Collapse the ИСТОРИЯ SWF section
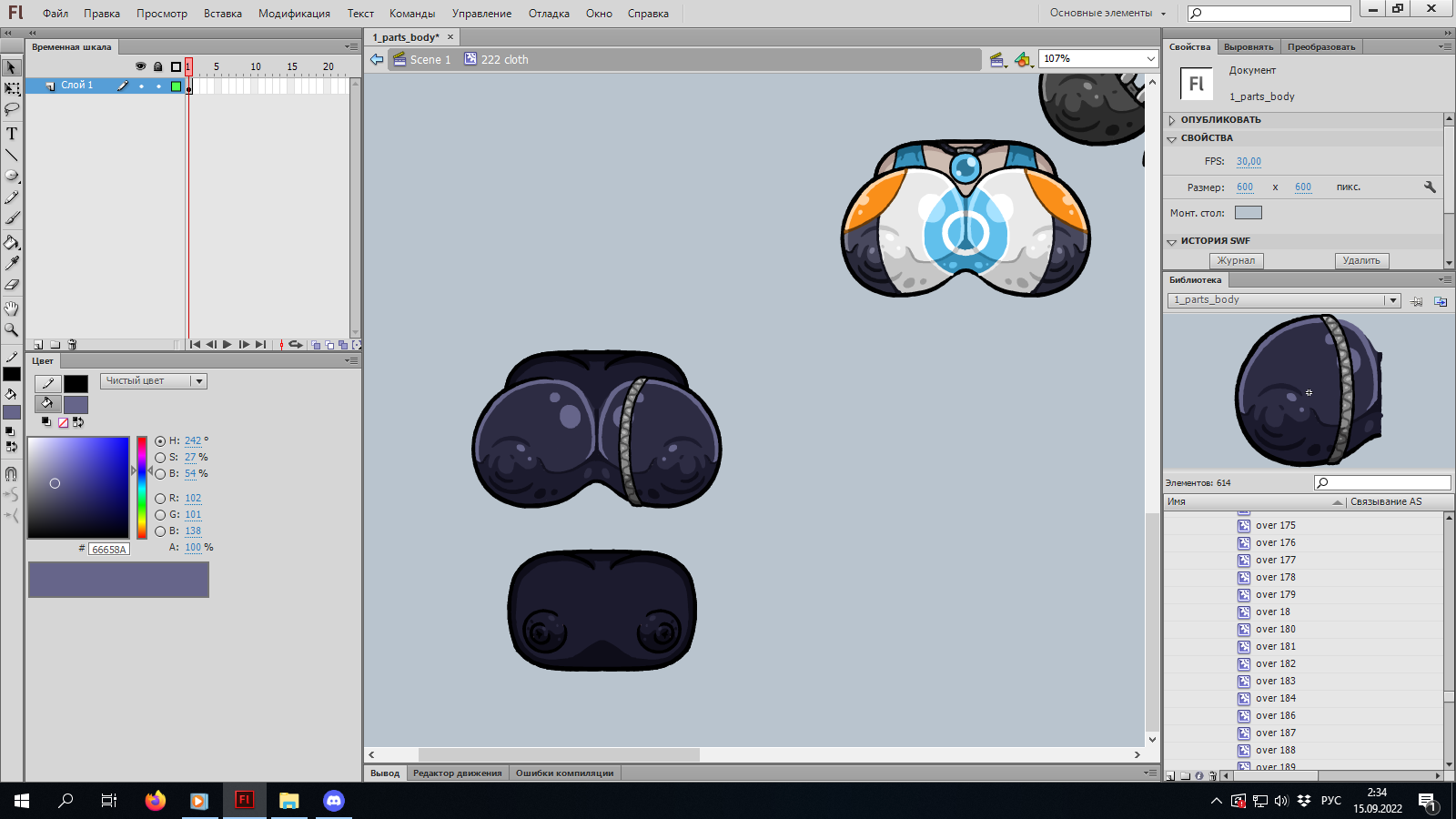This screenshot has height=819, width=1456. click(x=1172, y=241)
